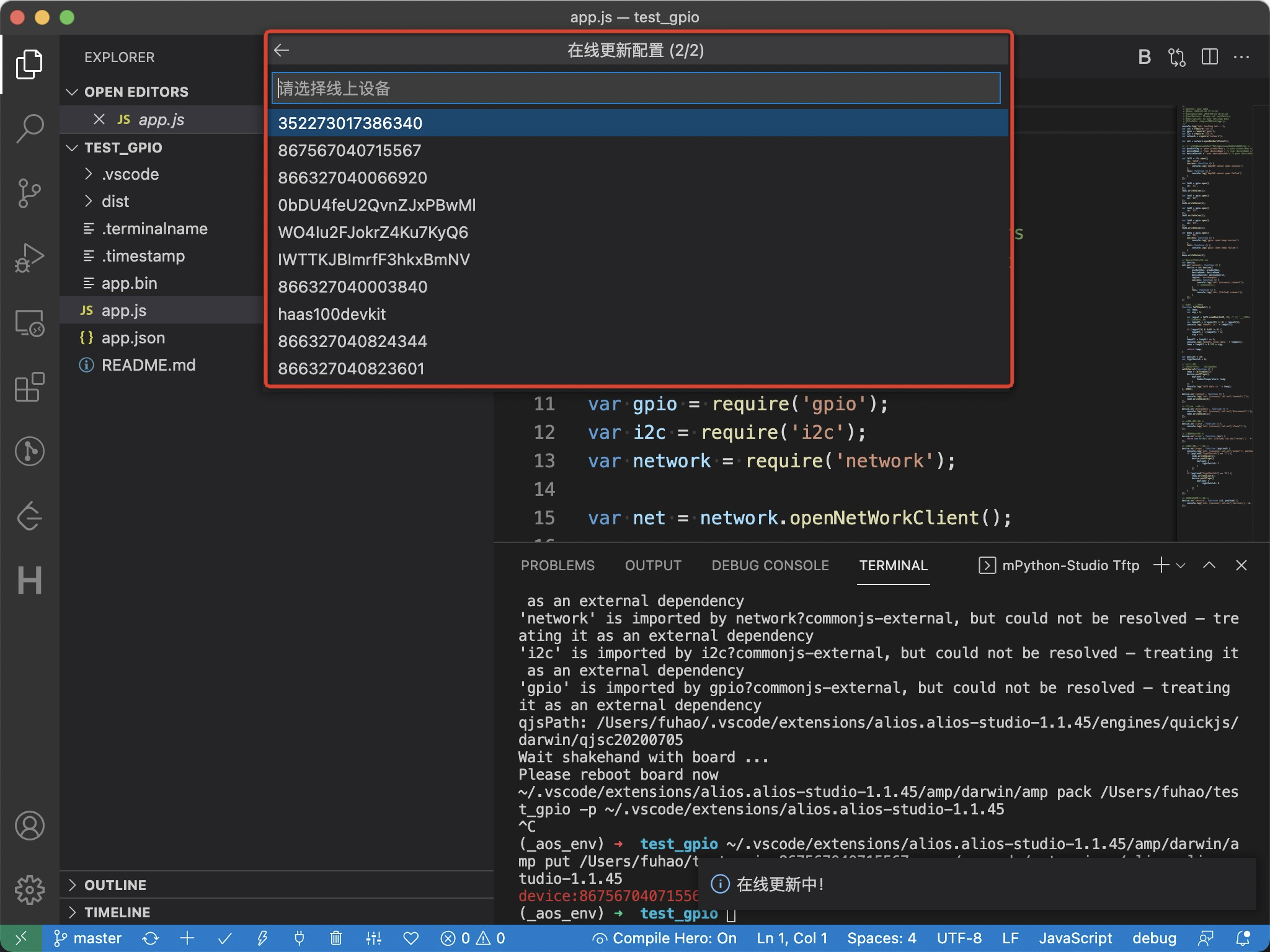Create a new terminal with plus

[x=1161, y=565]
